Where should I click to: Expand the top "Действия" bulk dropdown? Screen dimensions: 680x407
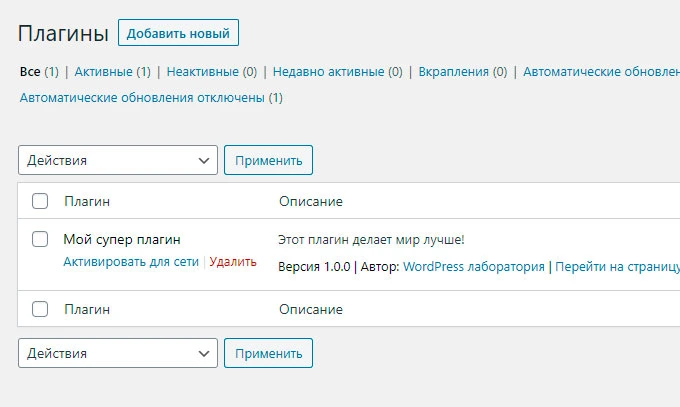coord(118,160)
